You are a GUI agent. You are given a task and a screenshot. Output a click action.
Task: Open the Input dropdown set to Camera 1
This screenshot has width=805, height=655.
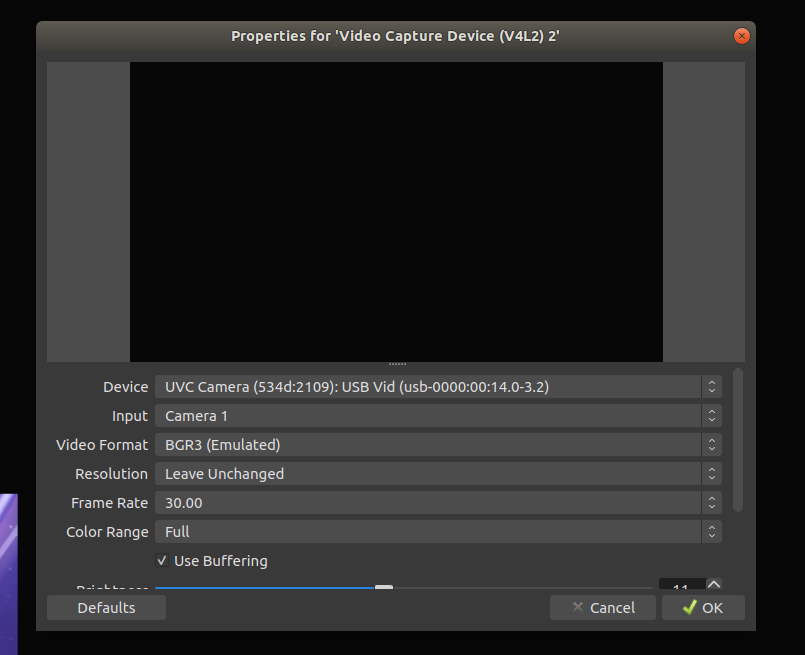[x=438, y=416]
